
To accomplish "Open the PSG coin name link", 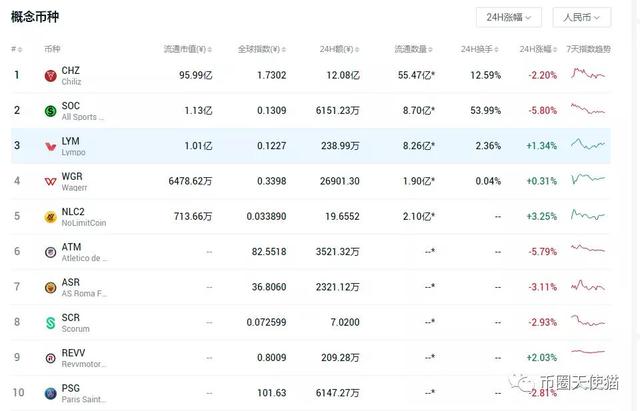I will (71, 388).
